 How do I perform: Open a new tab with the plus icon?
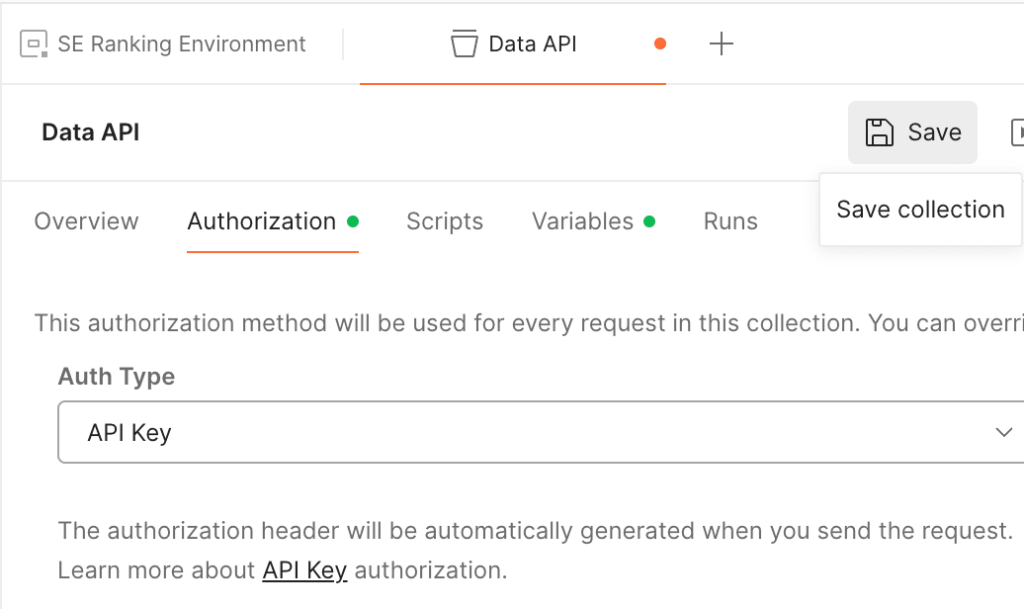point(721,44)
